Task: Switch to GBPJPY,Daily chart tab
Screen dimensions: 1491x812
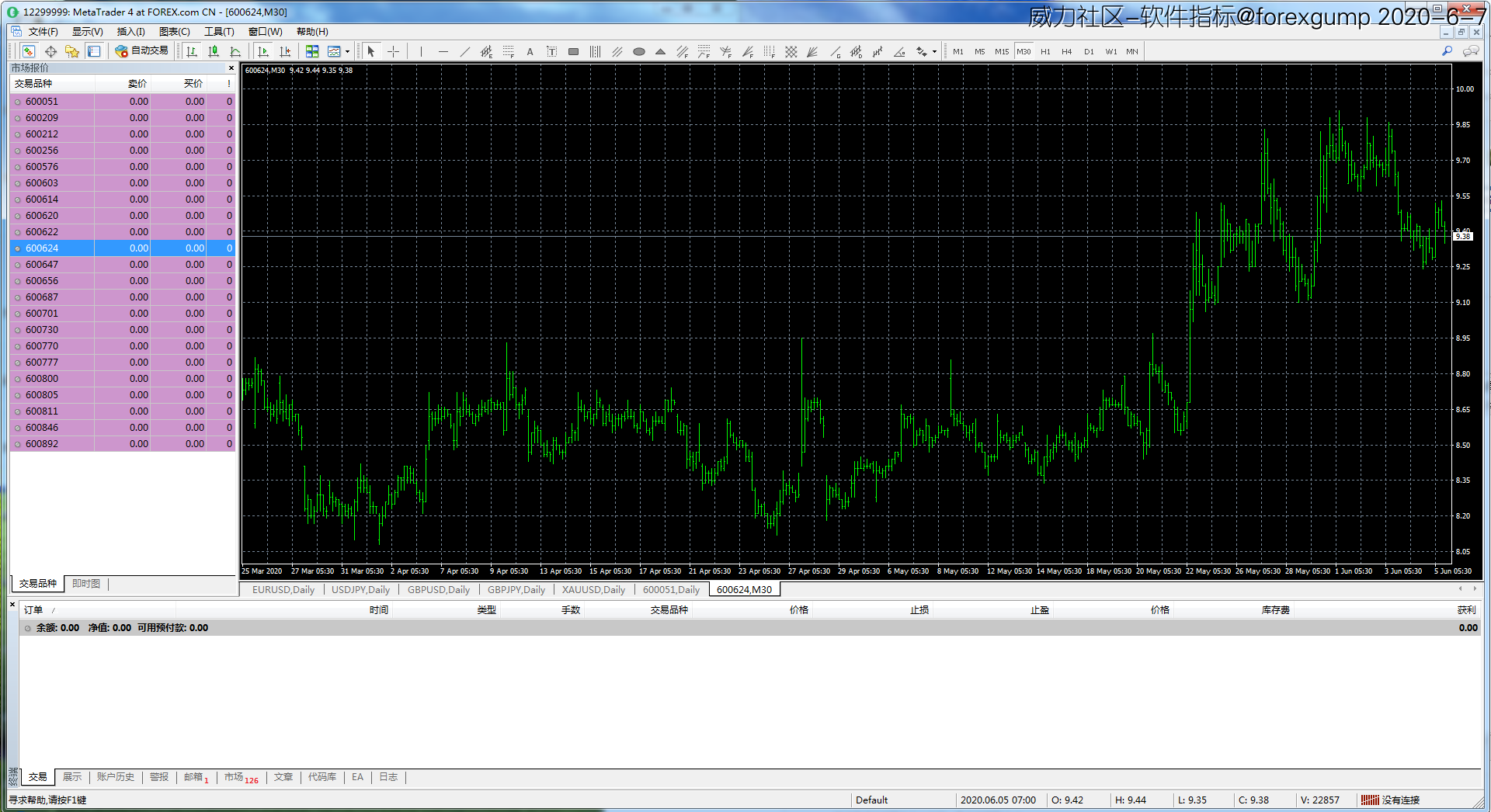Action: tap(516, 589)
